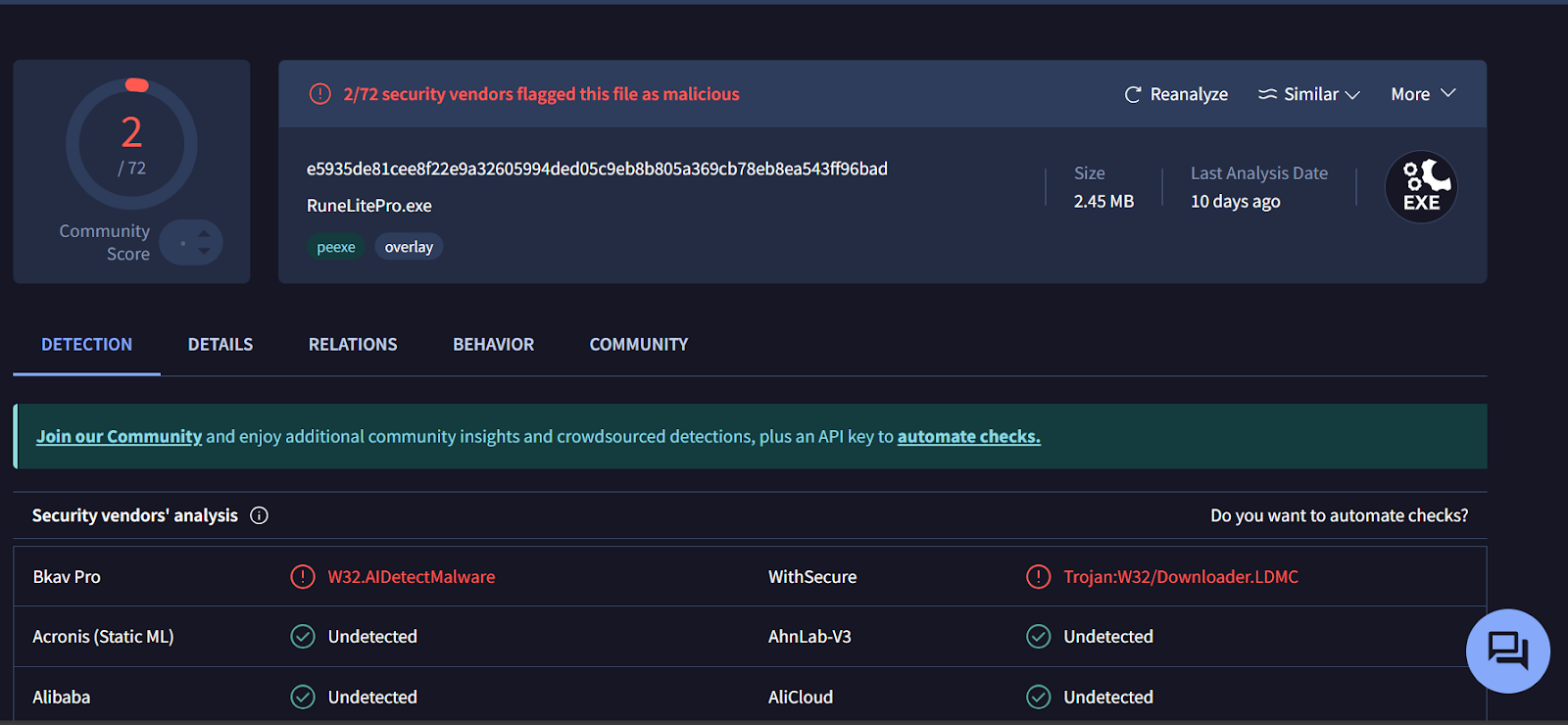Open the EXE file type icon

click(x=1421, y=187)
